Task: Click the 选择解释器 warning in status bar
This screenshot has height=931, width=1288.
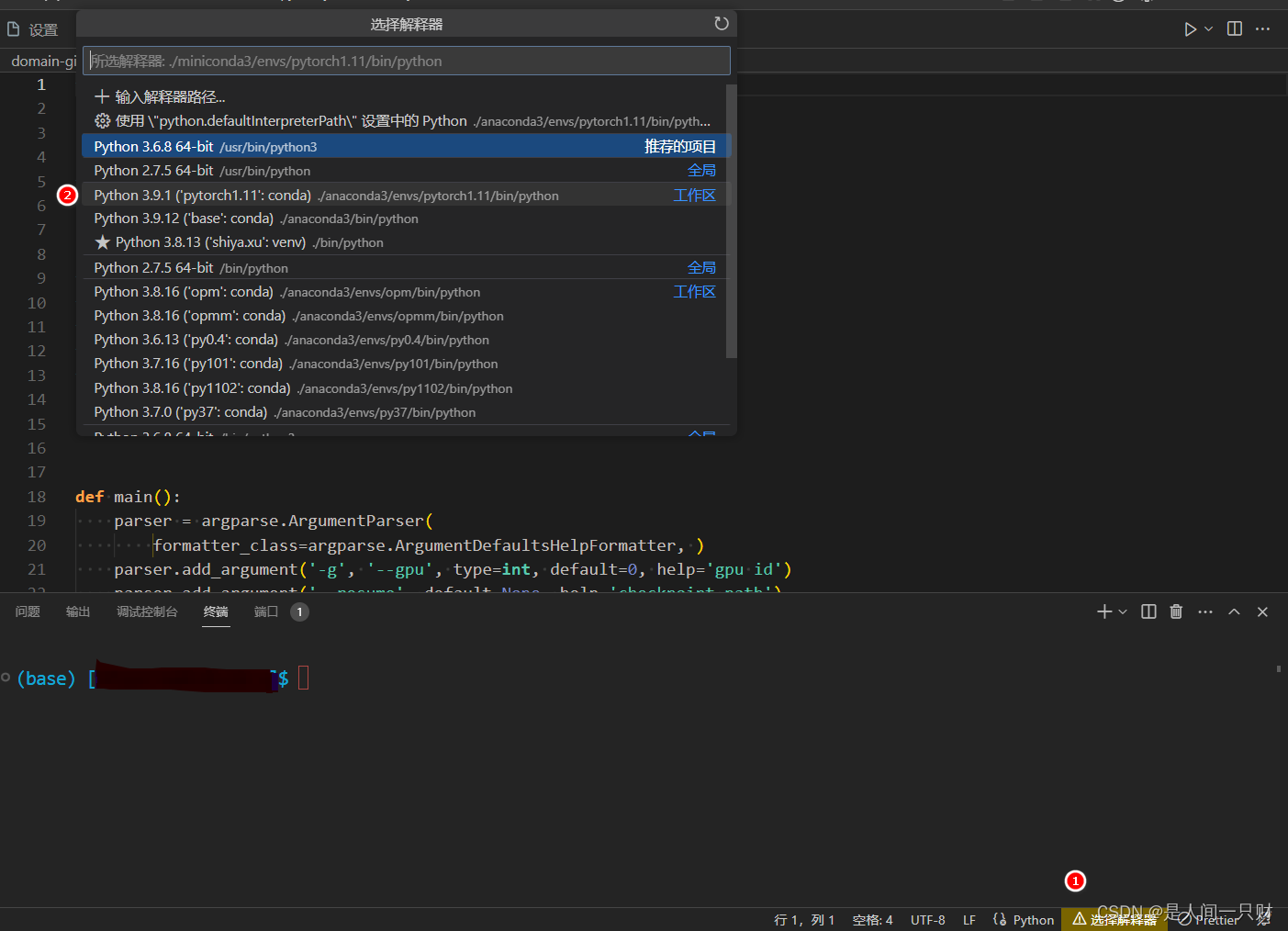Action: (x=1114, y=920)
